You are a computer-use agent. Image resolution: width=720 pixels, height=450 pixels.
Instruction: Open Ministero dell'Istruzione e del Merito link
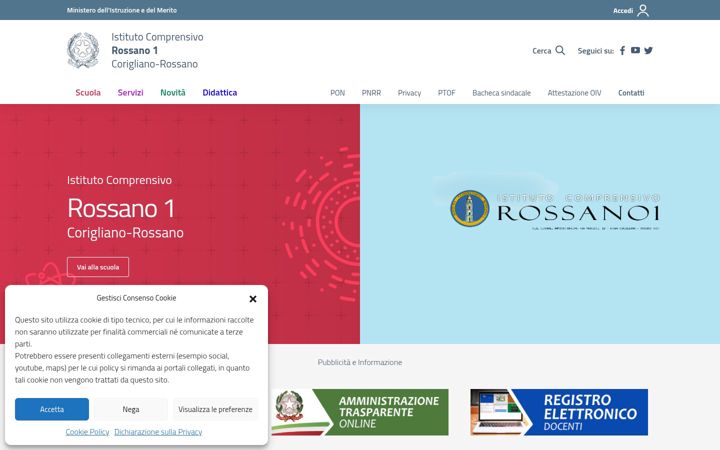pos(122,10)
